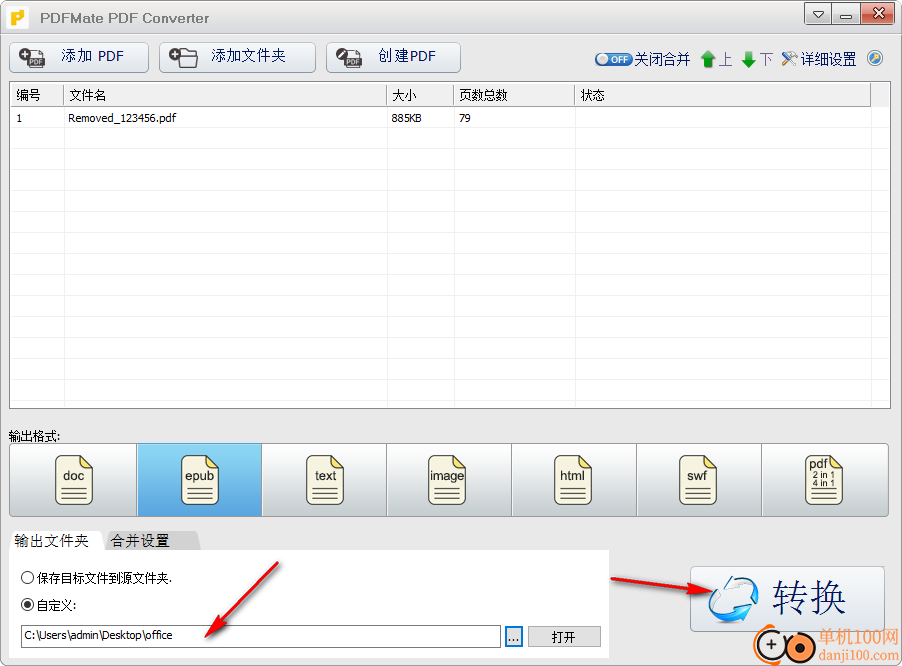This screenshot has width=902, height=666.
Task: Select image output format
Action: click(x=449, y=480)
